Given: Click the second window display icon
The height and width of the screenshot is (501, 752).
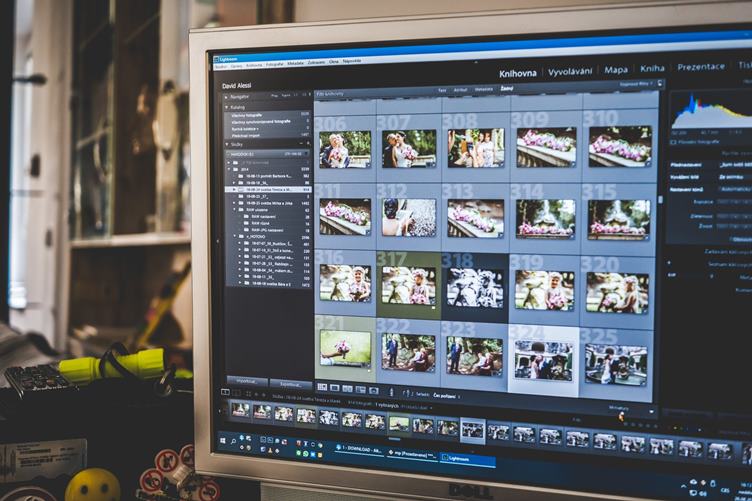Looking at the screenshot, I should 236,393.
